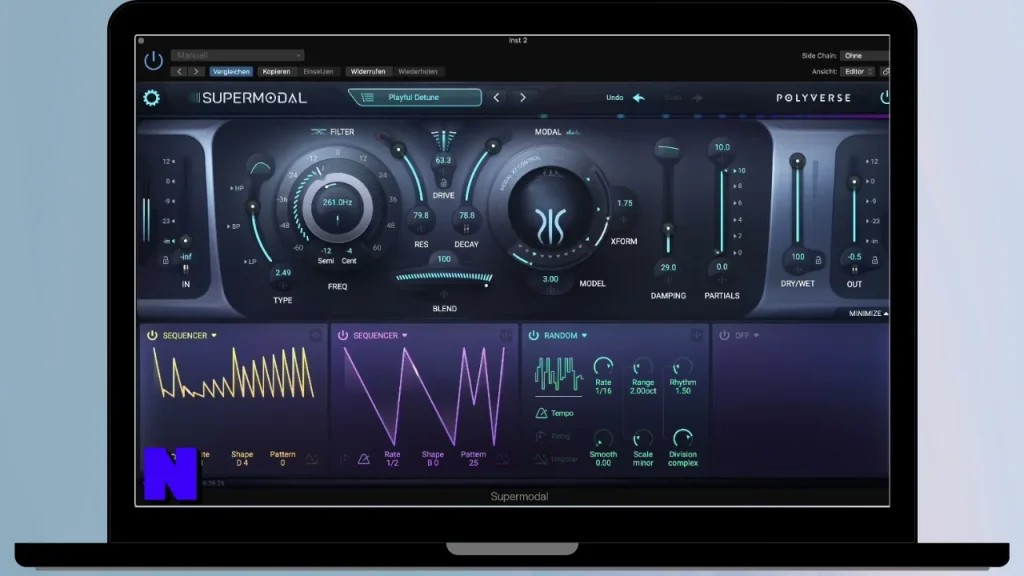Image resolution: width=1024 pixels, height=576 pixels.
Task: Click the Random Range knob
Action: [643, 366]
